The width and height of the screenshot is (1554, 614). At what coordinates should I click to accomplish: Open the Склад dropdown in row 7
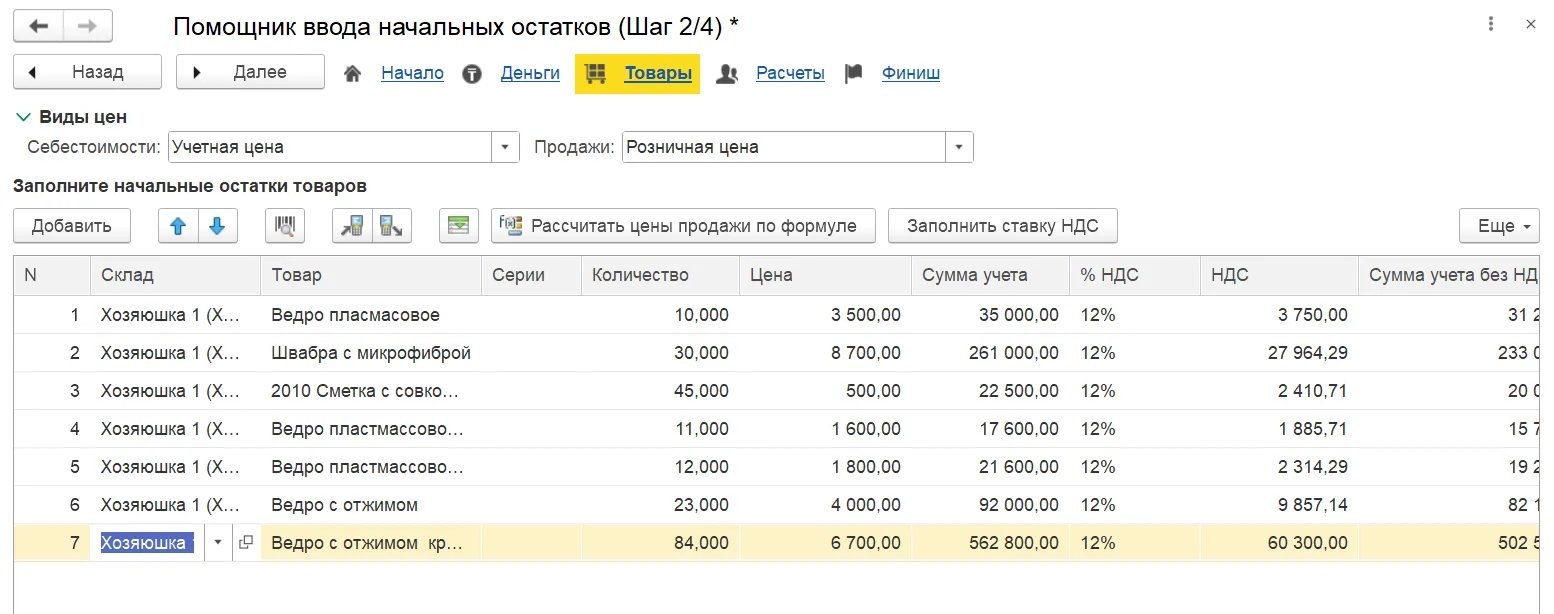click(220, 543)
